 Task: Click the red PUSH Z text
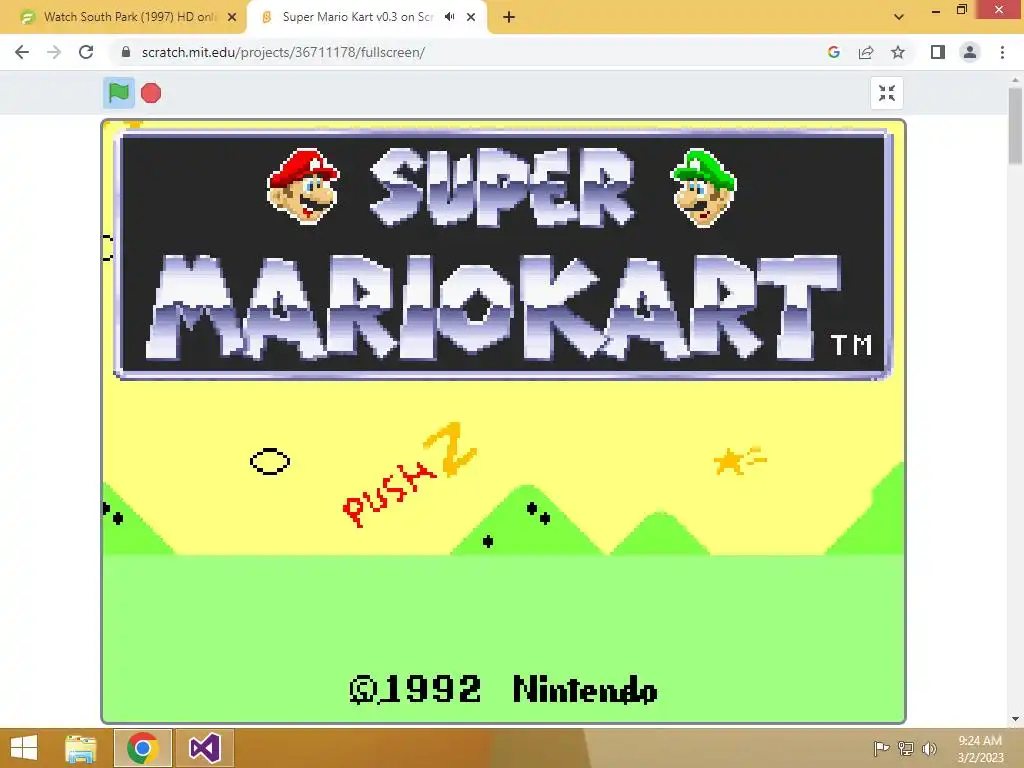click(x=410, y=475)
